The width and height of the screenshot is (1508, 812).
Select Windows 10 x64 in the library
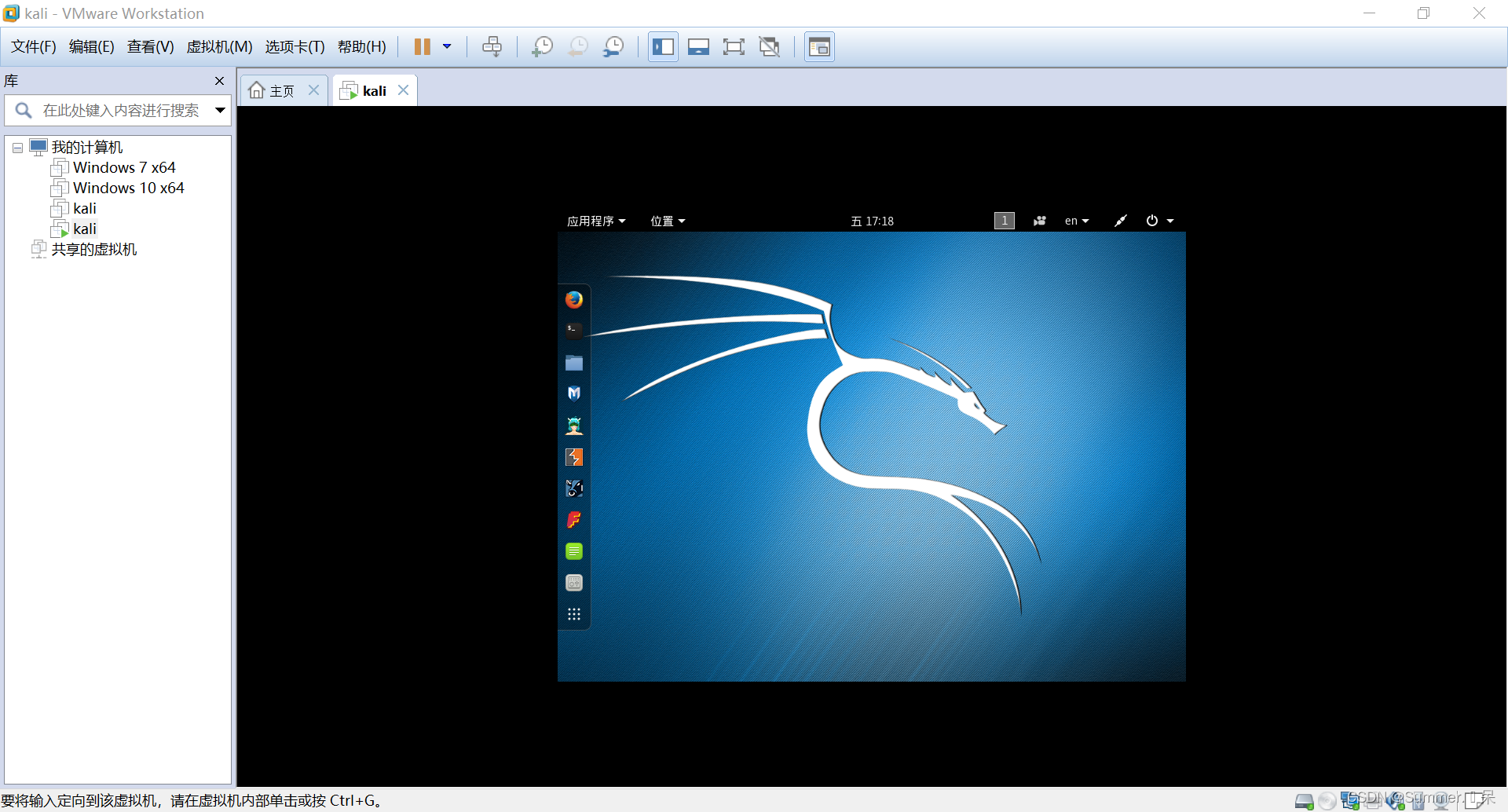129,188
